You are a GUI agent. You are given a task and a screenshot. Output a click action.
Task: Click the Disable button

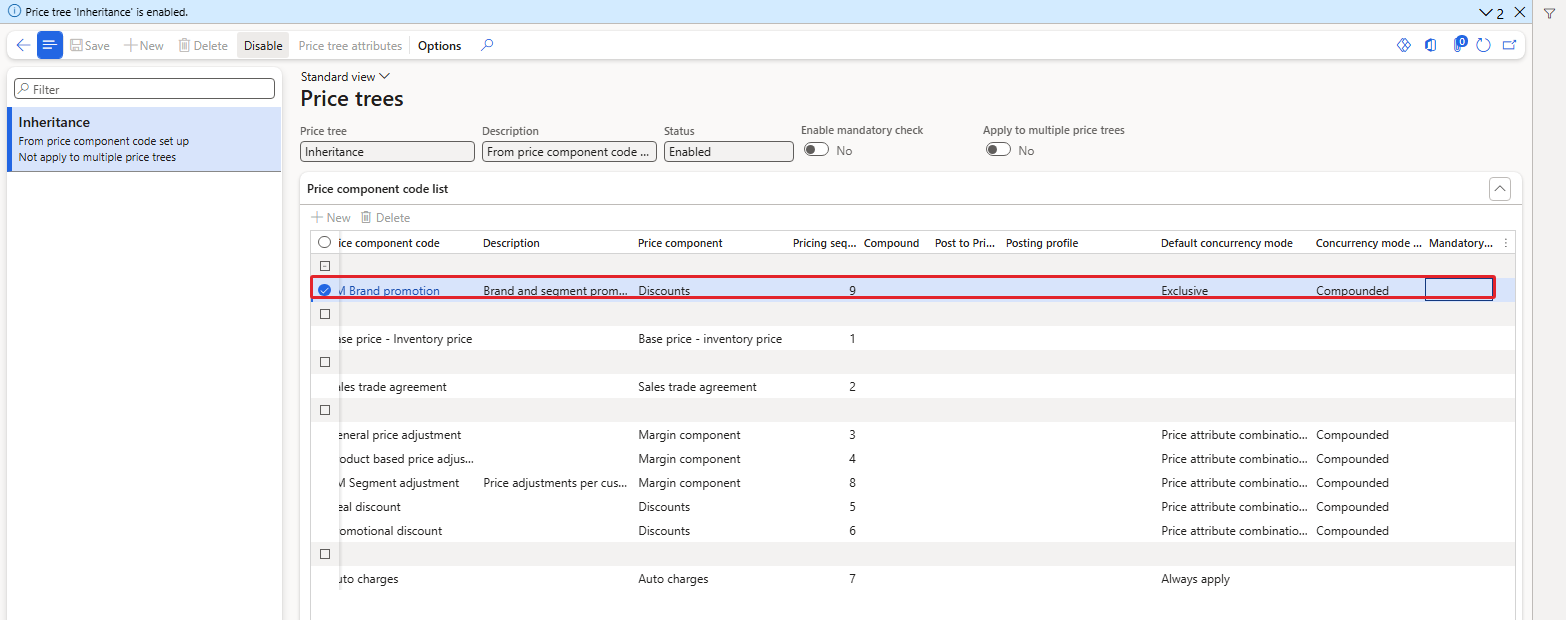(x=263, y=46)
